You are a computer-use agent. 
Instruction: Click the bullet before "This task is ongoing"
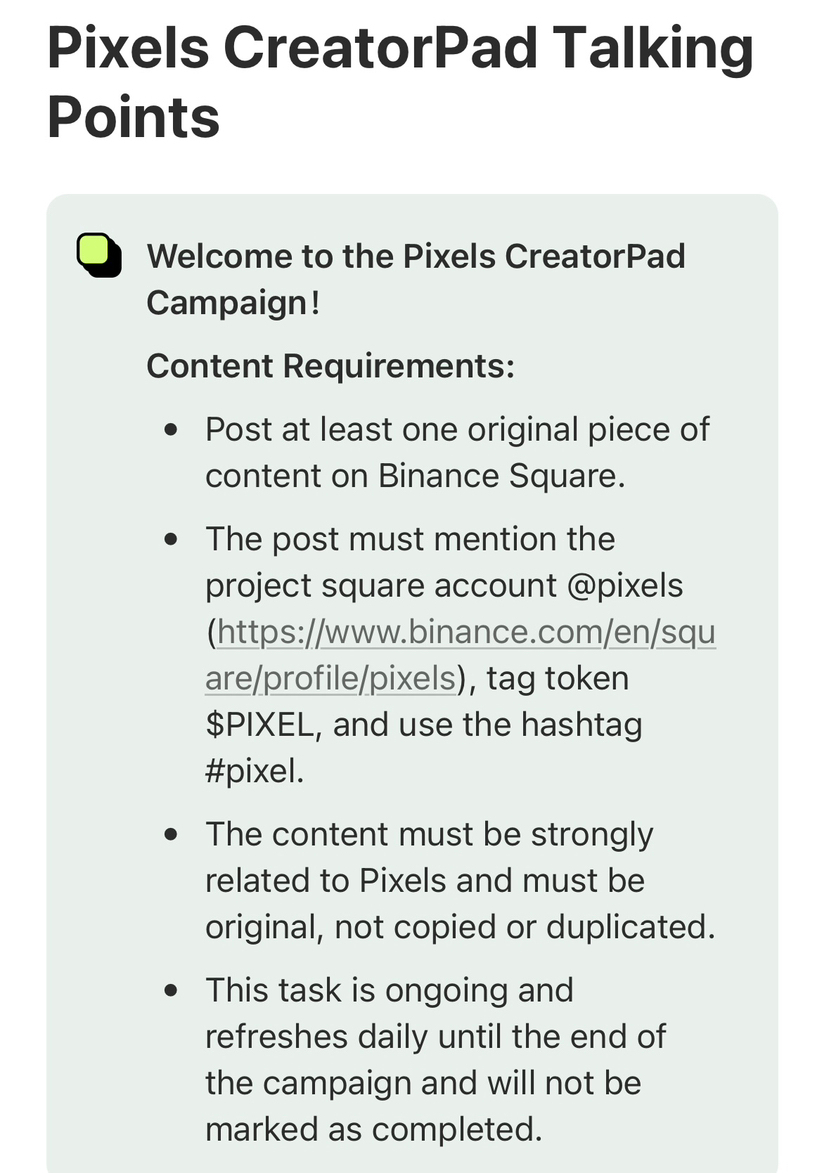pyautogui.click(x=173, y=991)
